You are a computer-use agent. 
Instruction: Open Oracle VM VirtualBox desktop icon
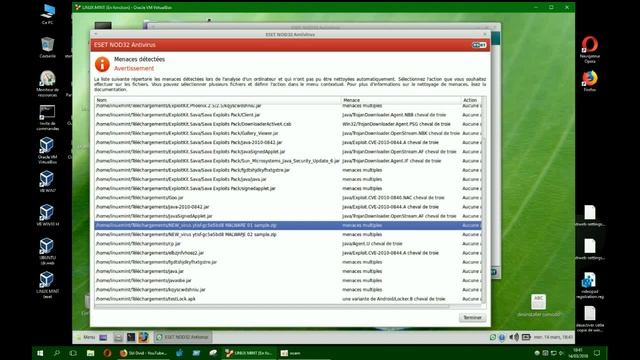47,151
